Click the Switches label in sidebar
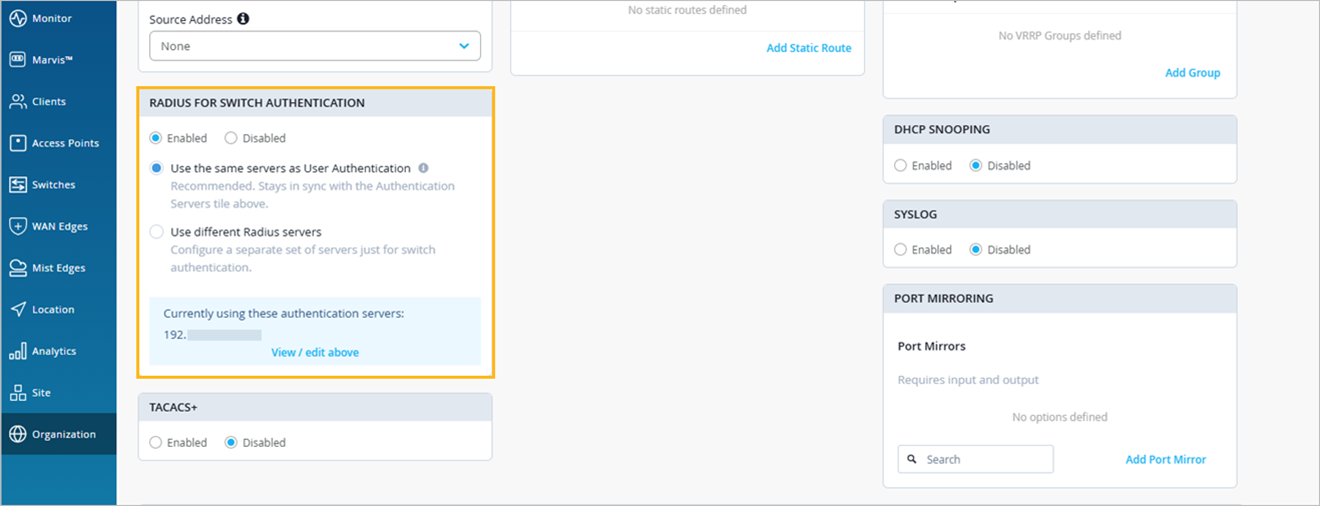The image size is (1320, 506). point(54,185)
